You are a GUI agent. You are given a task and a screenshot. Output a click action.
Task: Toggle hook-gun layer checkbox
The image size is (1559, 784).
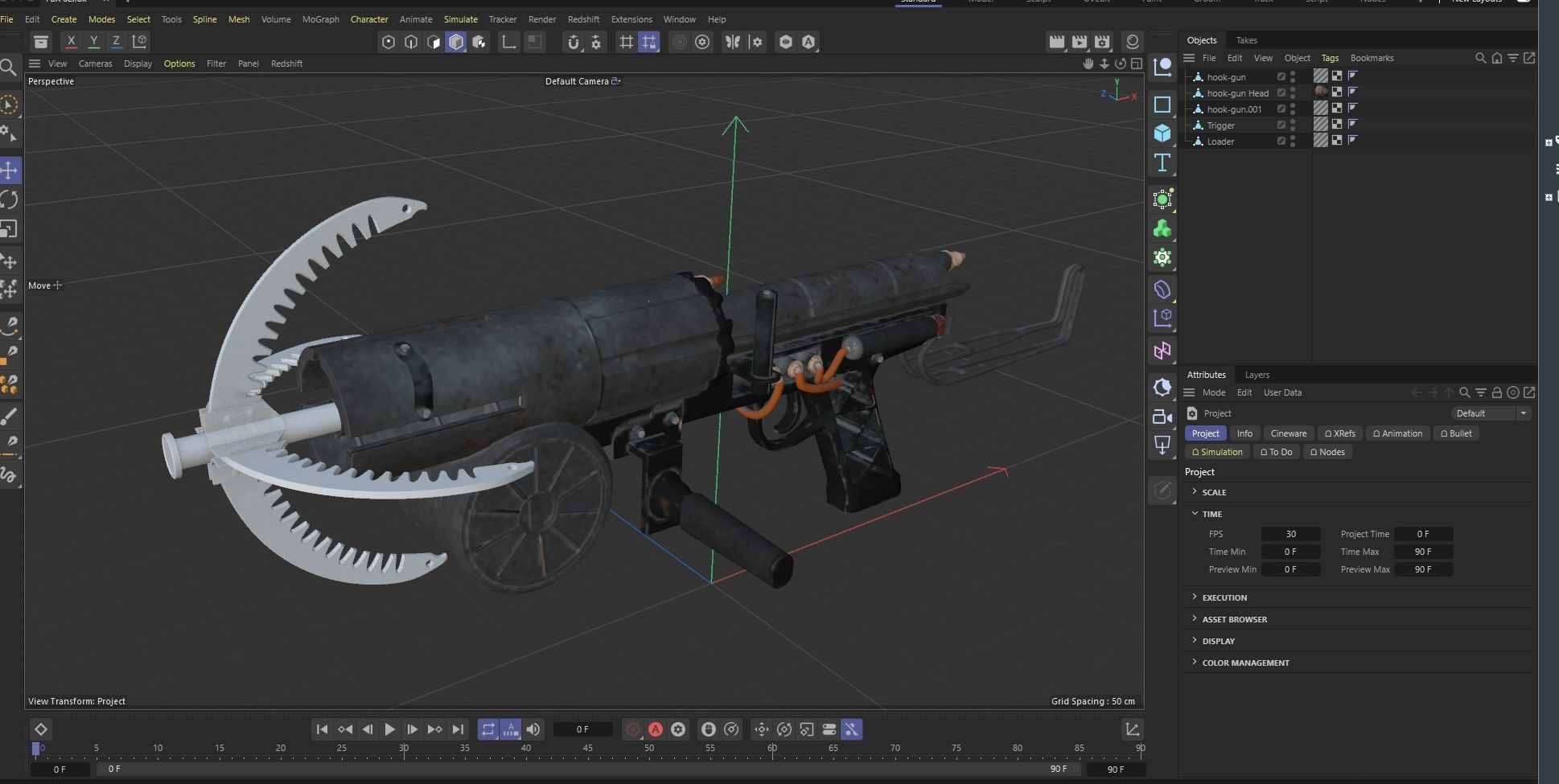click(x=1281, y=77)
